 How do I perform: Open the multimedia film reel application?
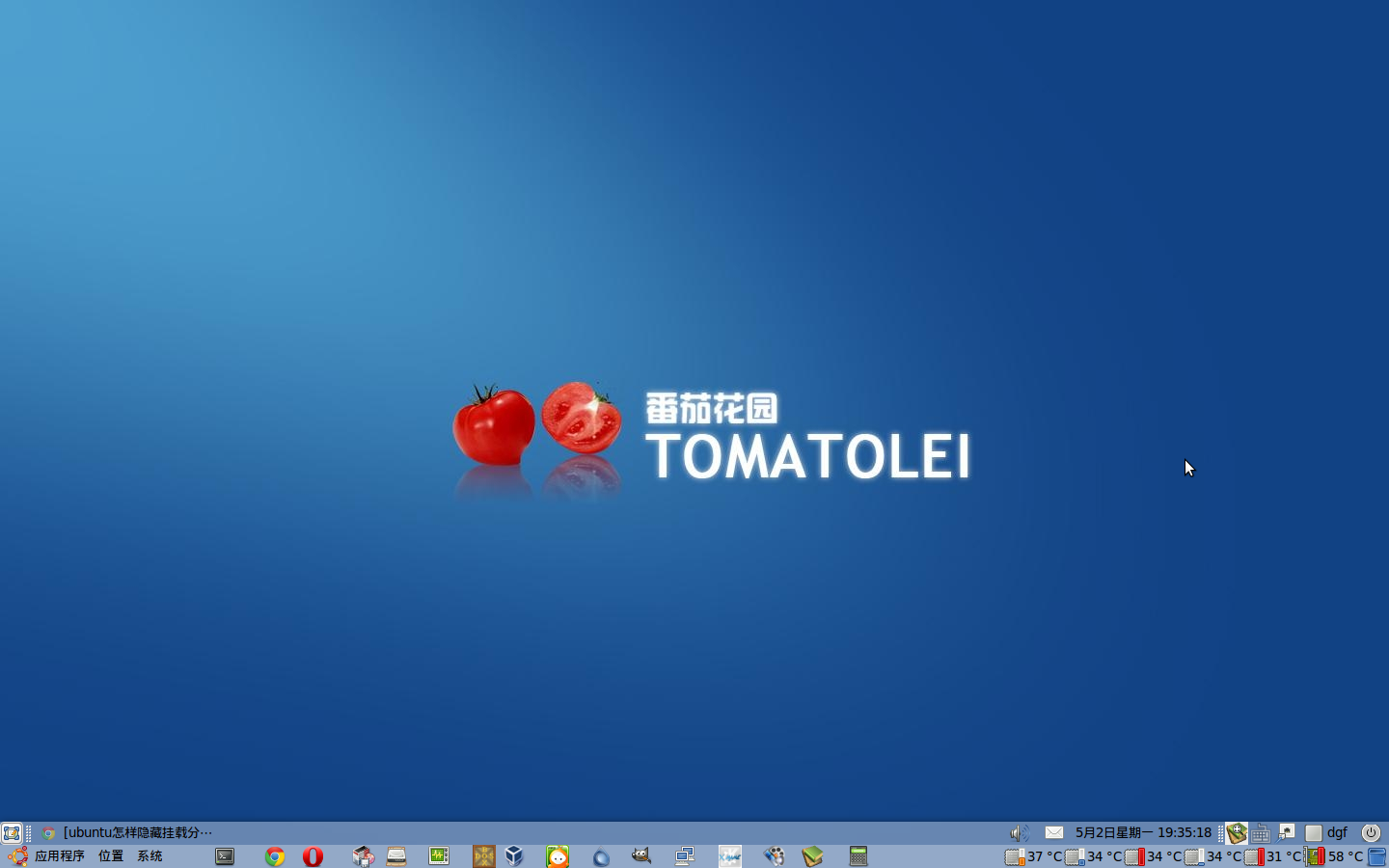[x=774, y=856]
